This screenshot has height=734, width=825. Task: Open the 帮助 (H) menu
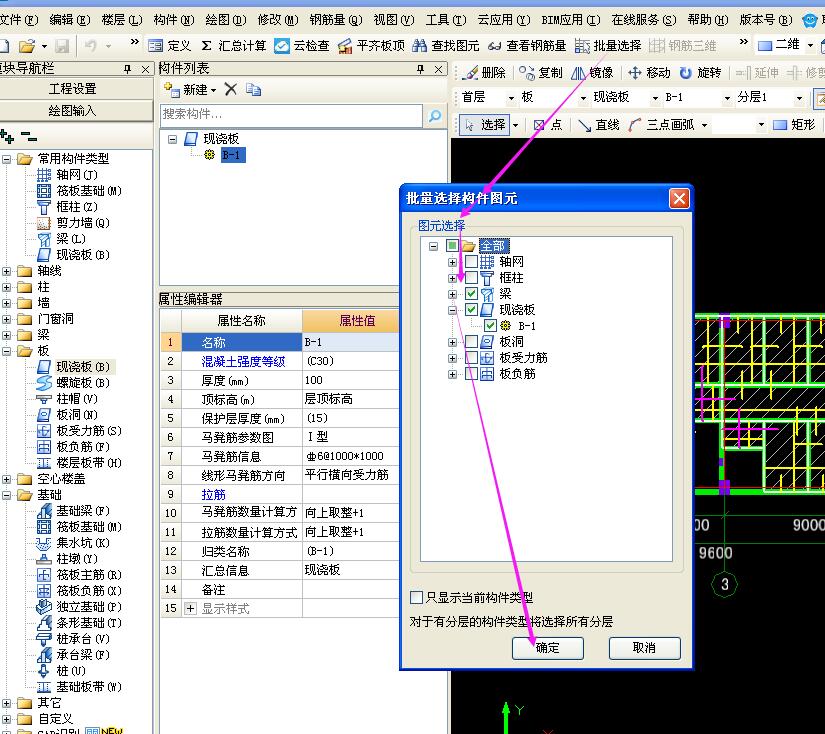coord(708,20)
